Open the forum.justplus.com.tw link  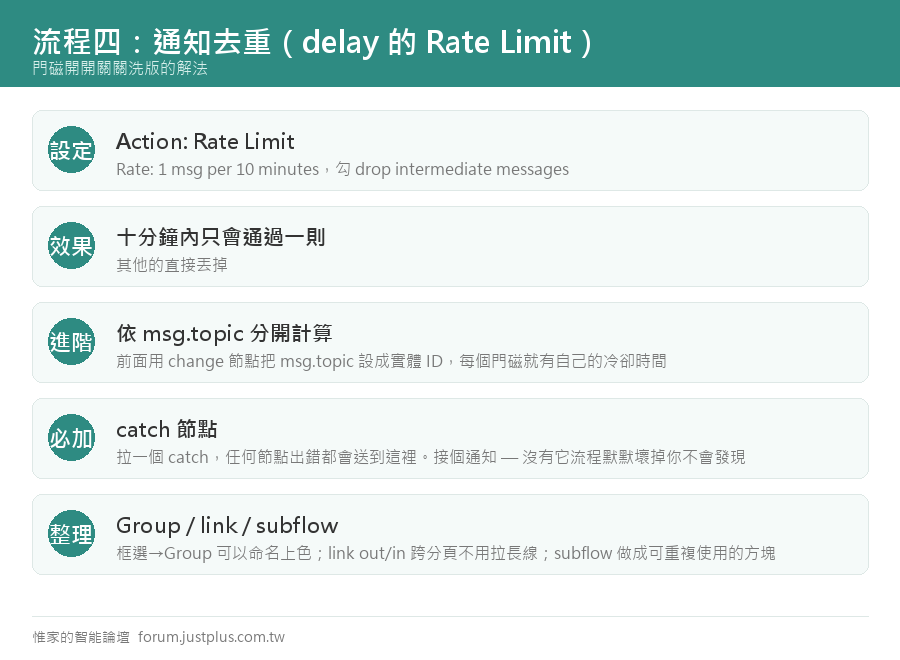pos(211,637)
